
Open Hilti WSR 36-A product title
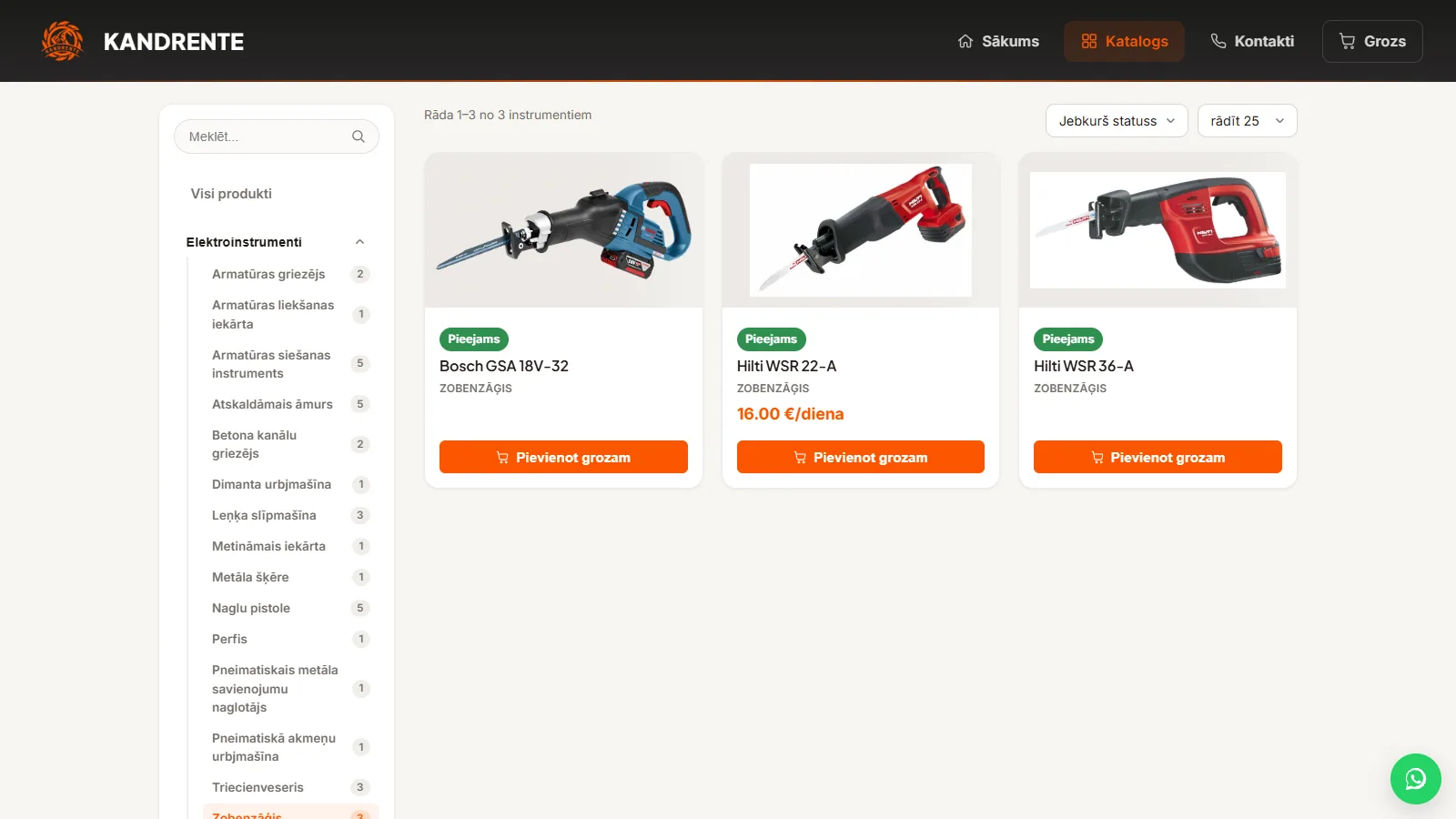(x=1084, y=366)
